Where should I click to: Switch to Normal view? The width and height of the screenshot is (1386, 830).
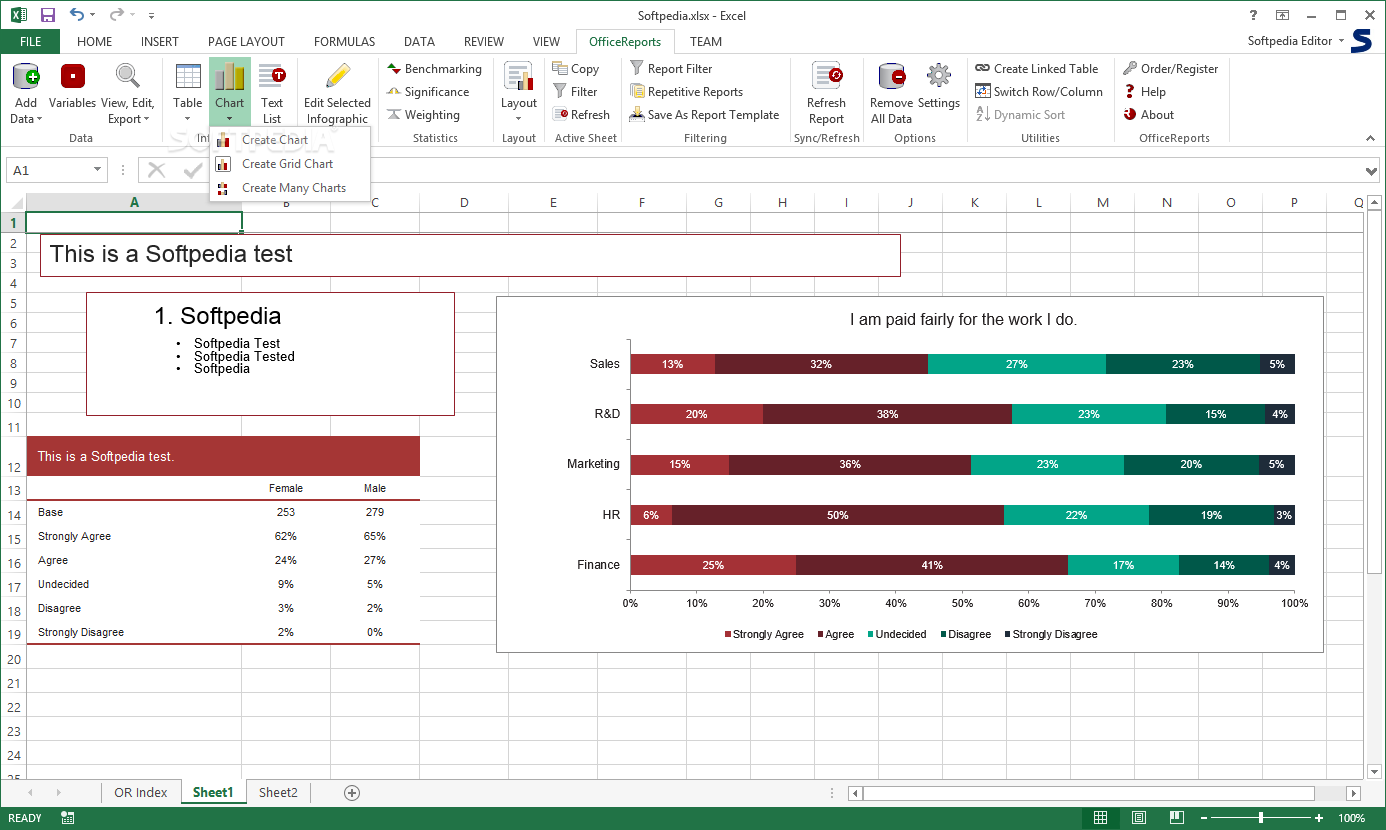point(1101,818)
